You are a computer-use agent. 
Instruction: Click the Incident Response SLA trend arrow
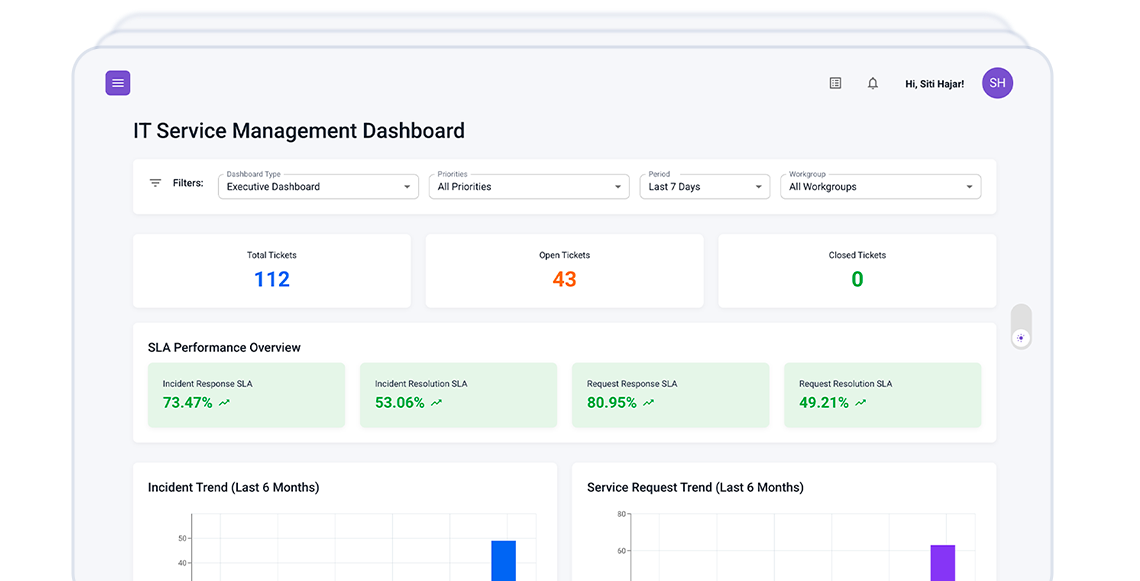click(x=225, y=403)
